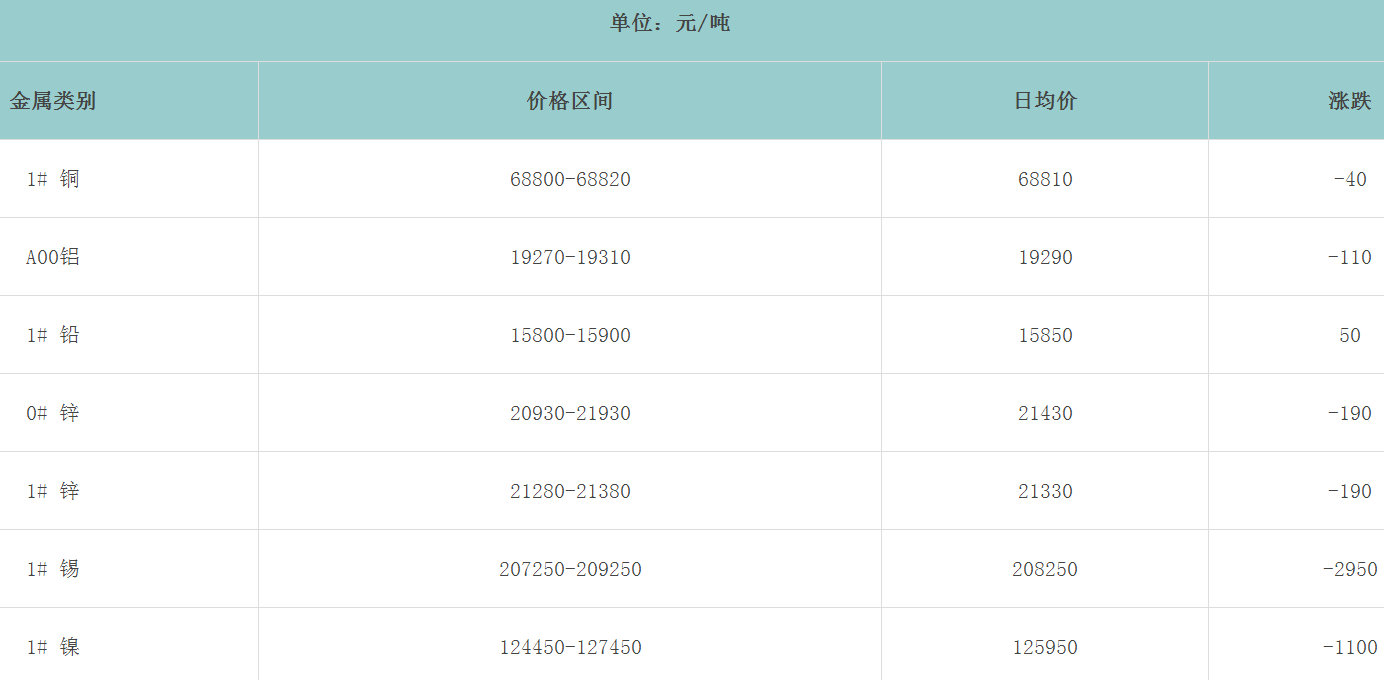Select the -110 change value for A00铝
The image size is (1384, 680).
coord(1349,258)
